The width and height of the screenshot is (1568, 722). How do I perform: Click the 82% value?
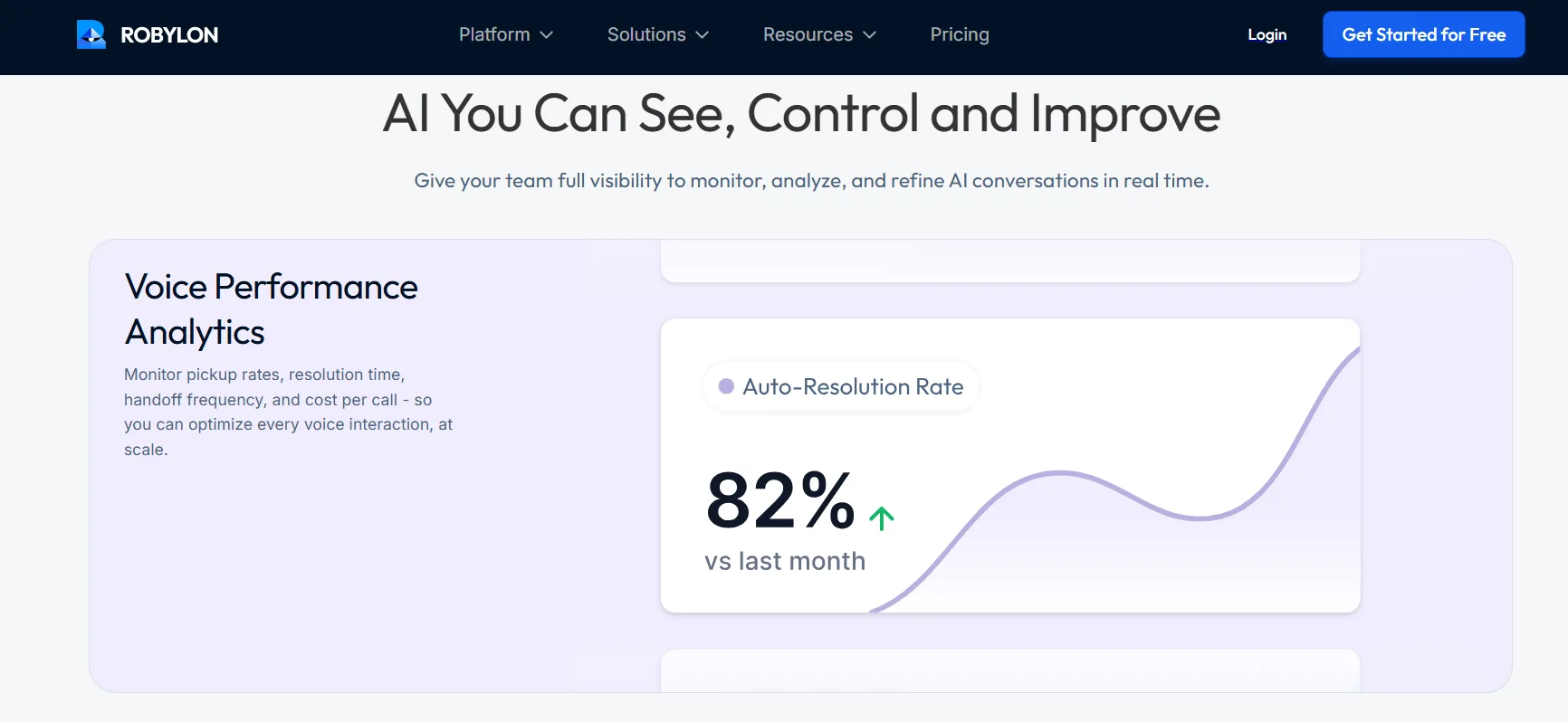point(780,500)
